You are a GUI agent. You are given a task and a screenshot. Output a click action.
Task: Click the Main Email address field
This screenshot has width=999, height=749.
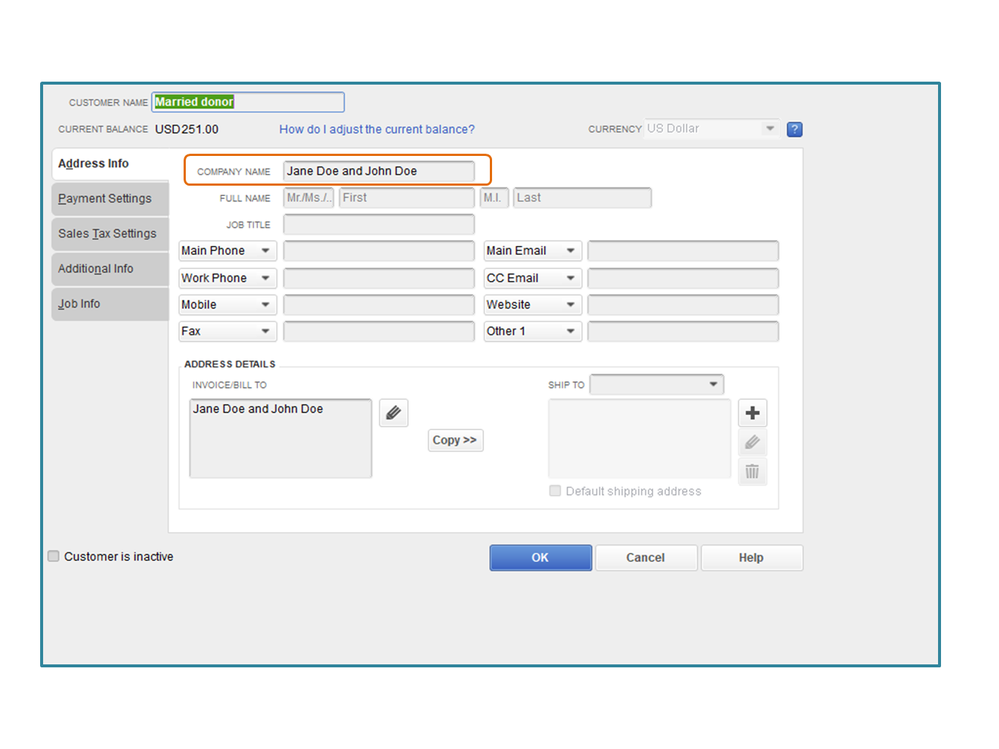pyautogui.click(x=682, y=251)
